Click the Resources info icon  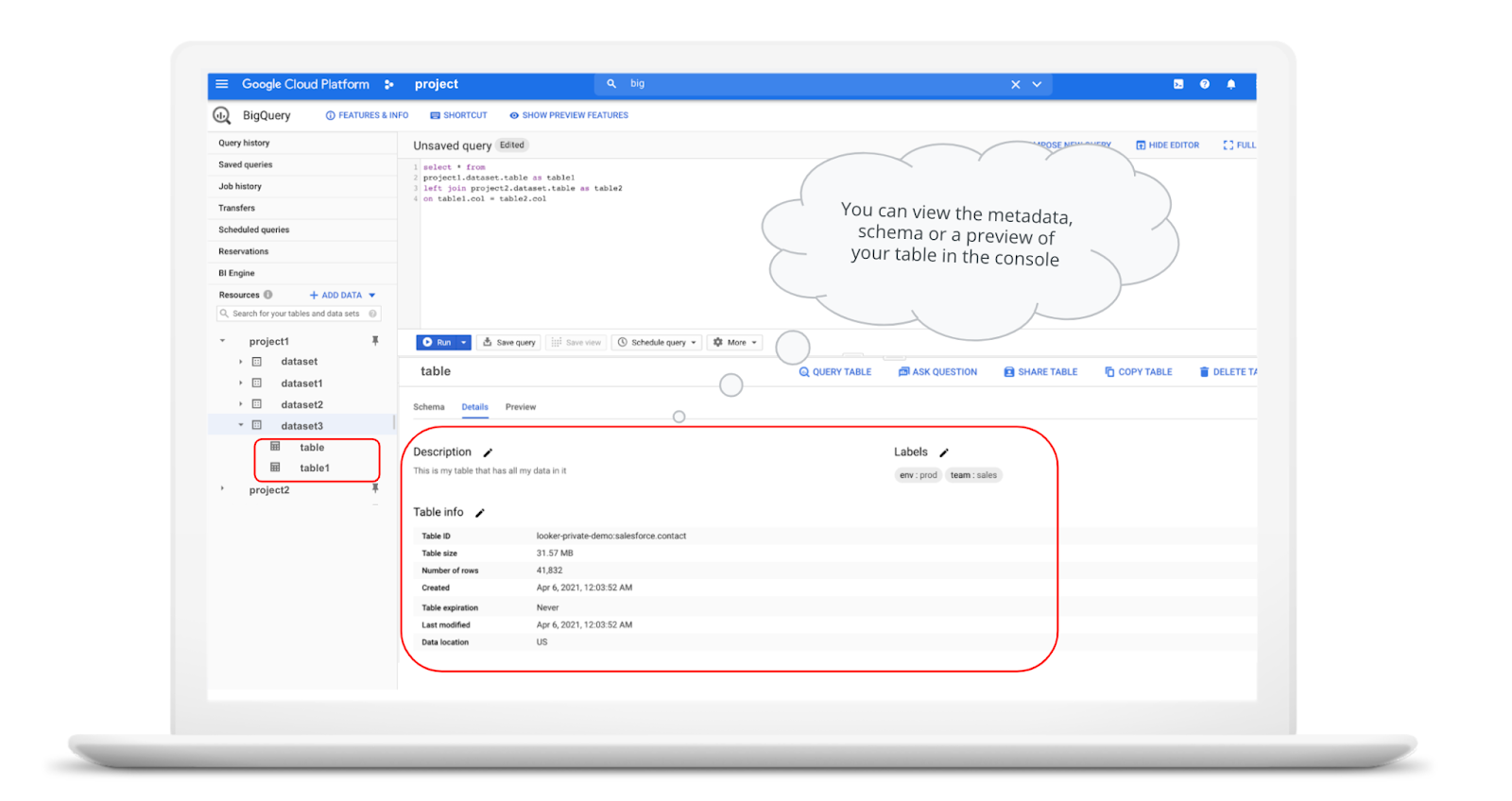click(268, 295)
